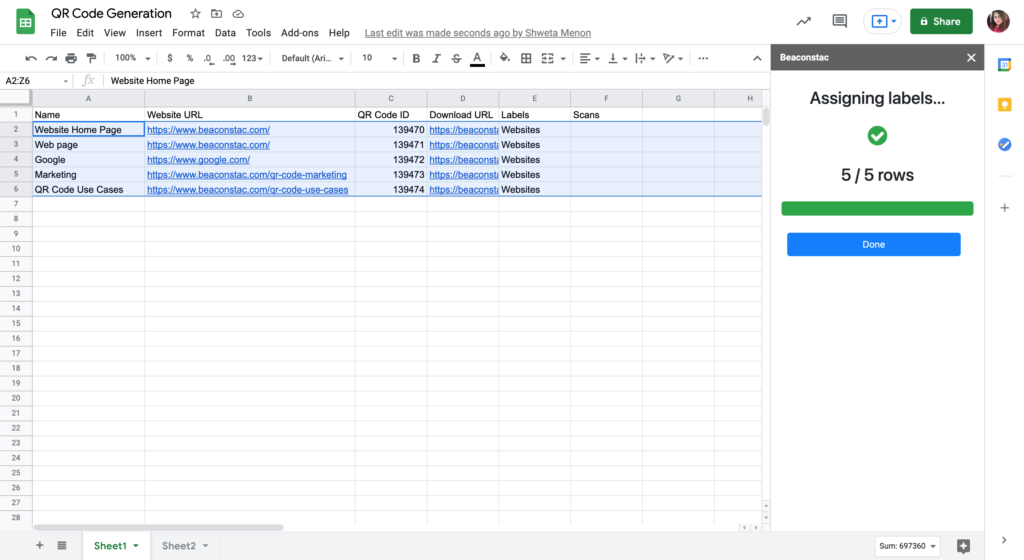
Task: Open the font size dropdown
Action: pos(379,58)
